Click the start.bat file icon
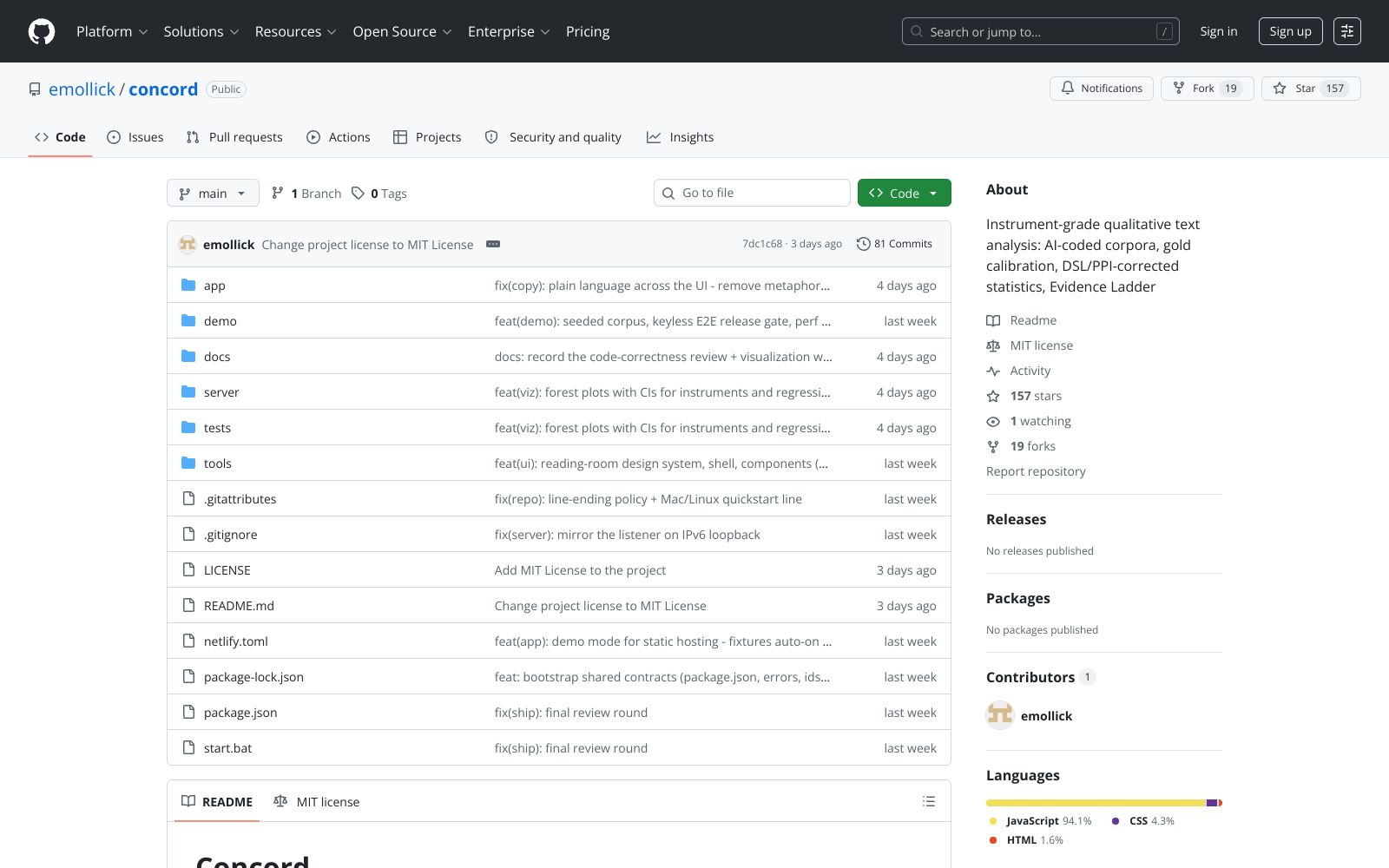The height and width of the screenshot is (868, 1389). (x=188, y=747)
